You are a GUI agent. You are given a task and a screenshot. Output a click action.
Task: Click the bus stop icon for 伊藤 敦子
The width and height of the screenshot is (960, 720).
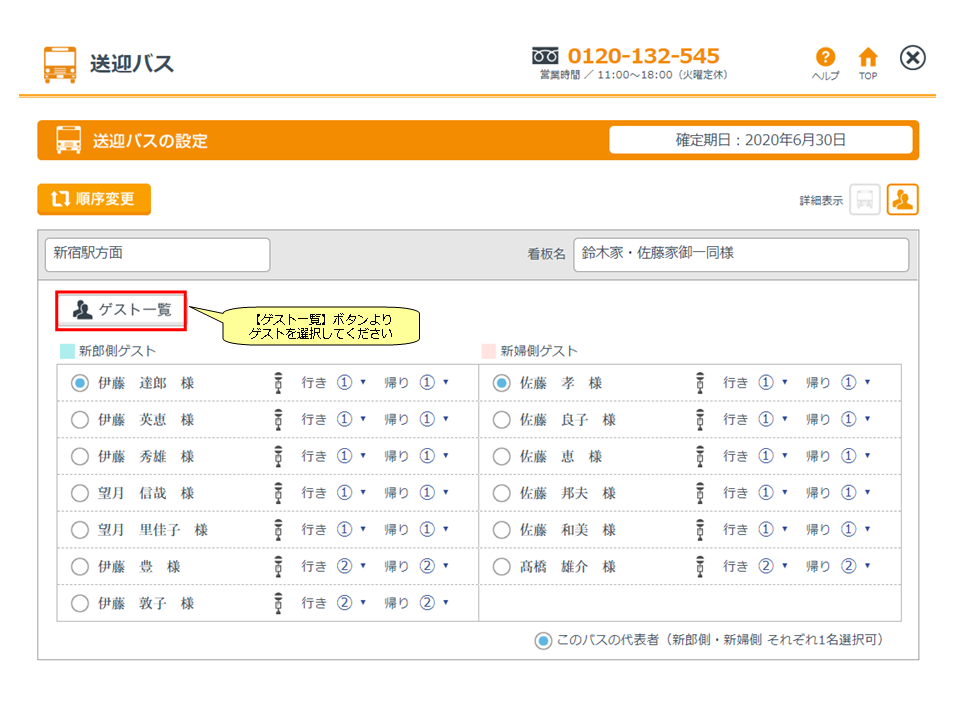tap(278, 603)
